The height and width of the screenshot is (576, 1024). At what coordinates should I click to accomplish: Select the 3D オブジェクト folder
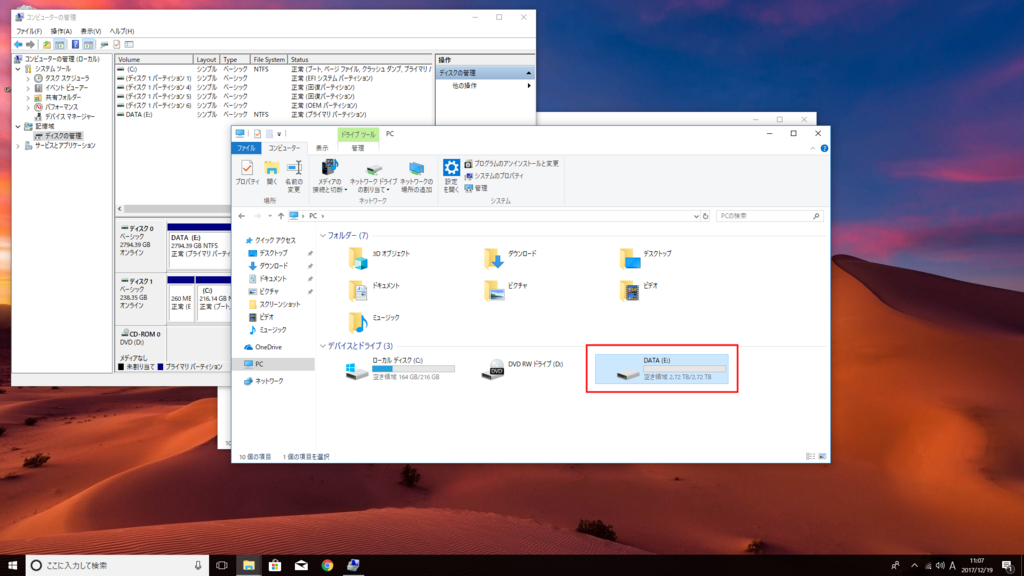pyautogui.click(x=380, y=258)
